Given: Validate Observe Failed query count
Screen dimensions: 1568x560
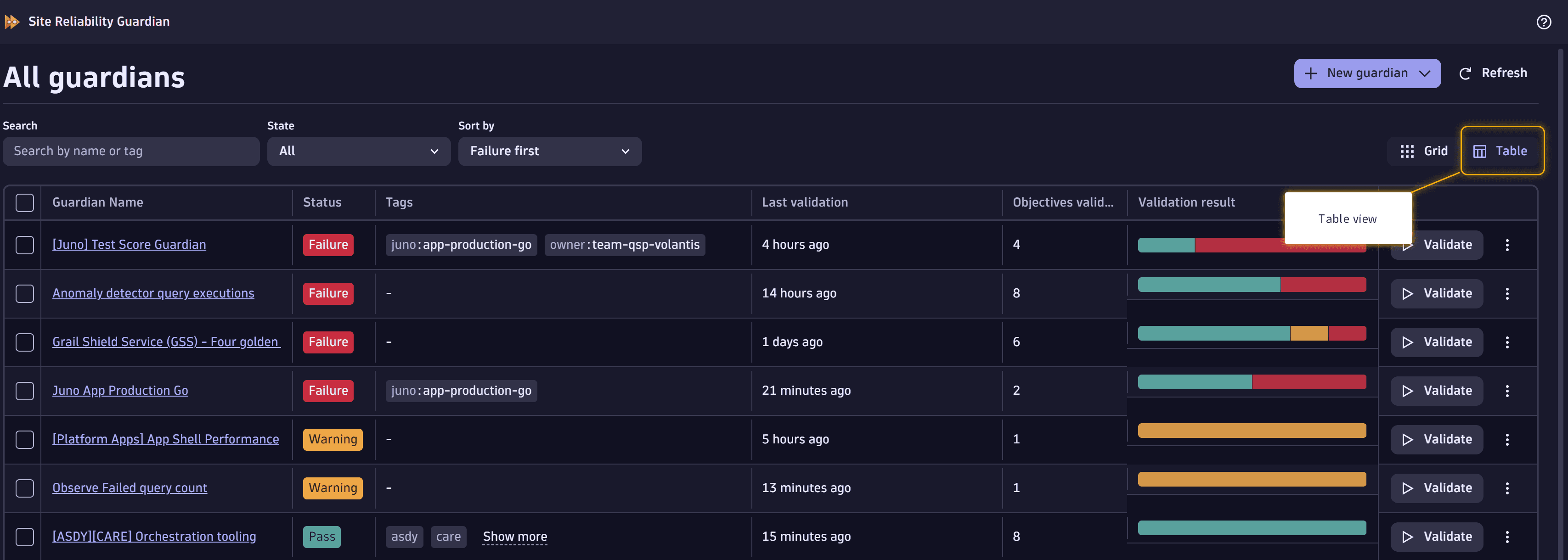Looking at the screenshot, I should (x=1437, y=488).
